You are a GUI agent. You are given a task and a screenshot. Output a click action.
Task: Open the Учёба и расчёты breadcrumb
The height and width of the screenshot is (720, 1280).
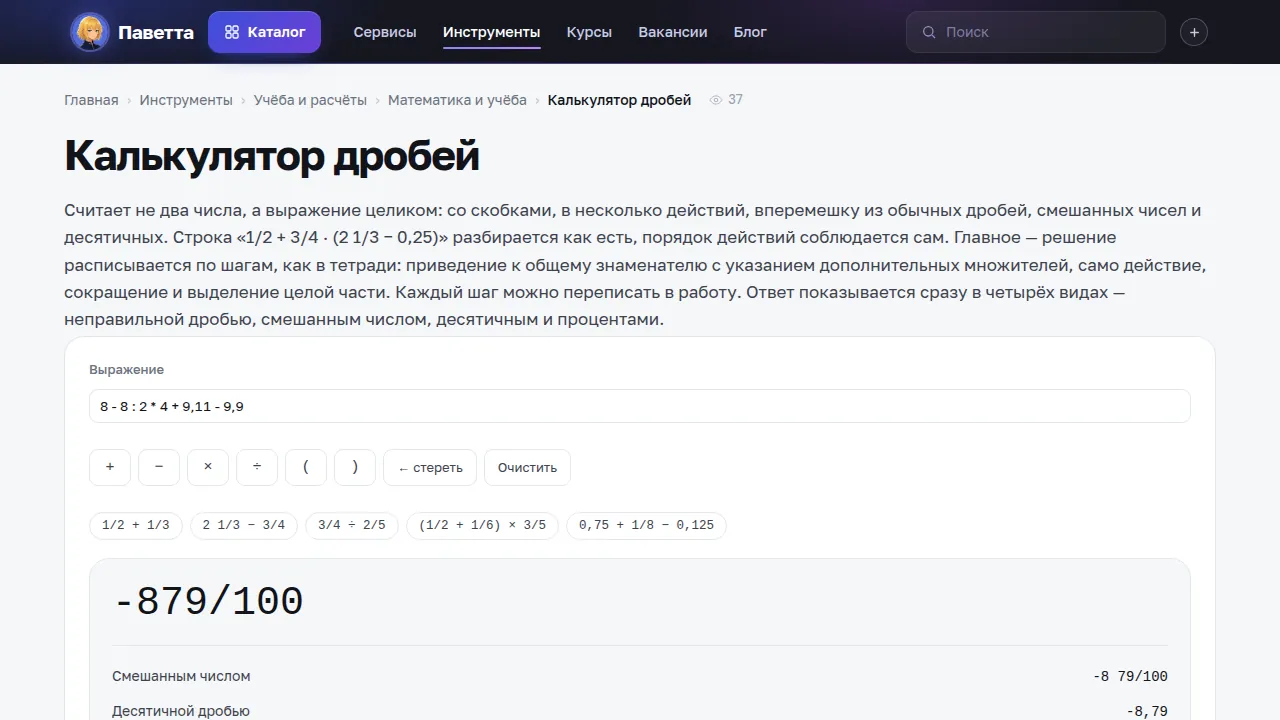tap(310, 100)
